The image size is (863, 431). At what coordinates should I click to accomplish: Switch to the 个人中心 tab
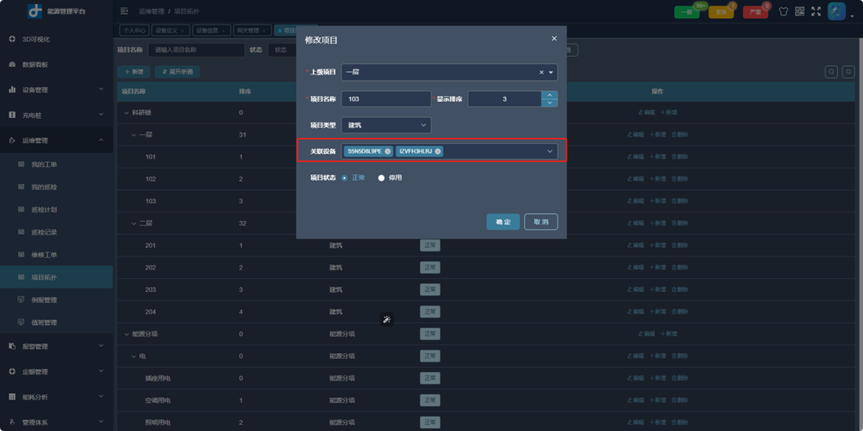click(x=134, y=30)
